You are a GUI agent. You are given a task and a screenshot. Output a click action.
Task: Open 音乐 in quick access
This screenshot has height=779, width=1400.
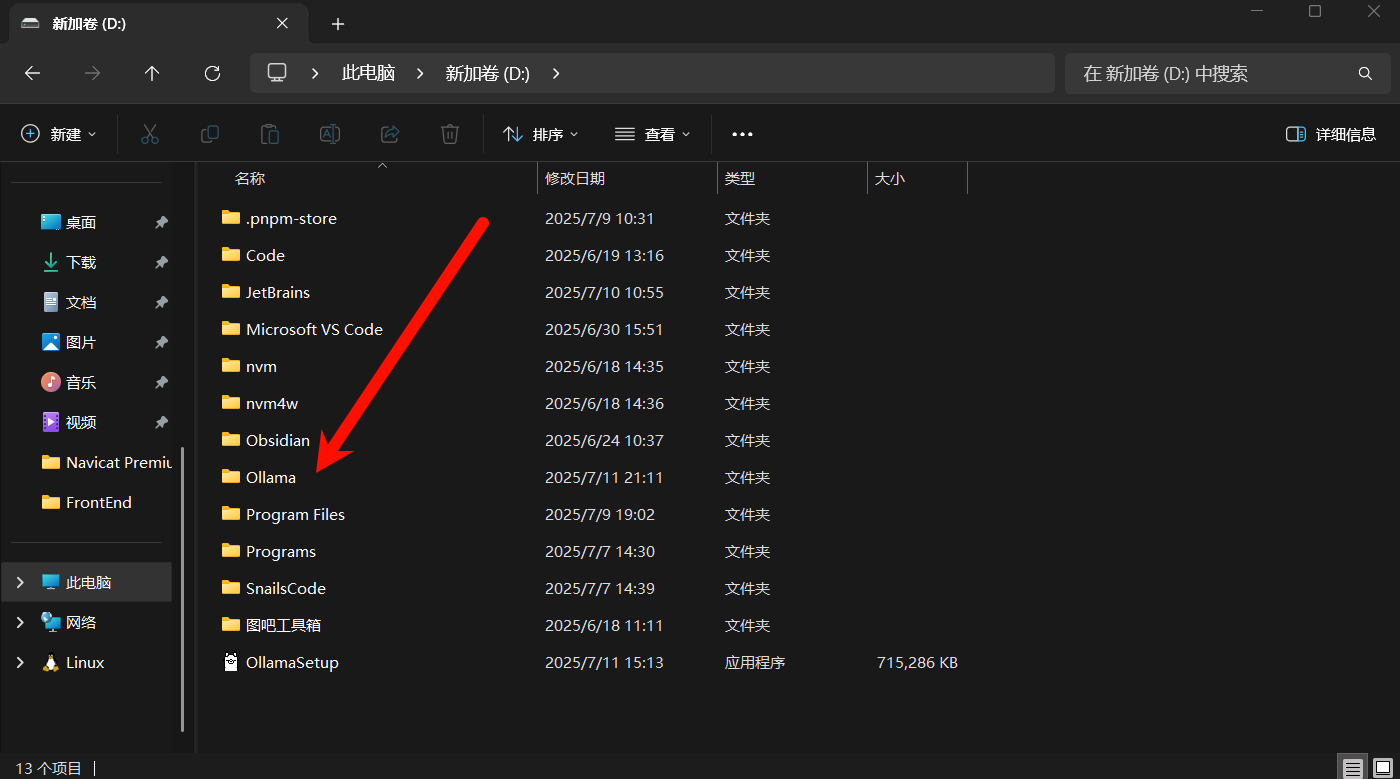81,382
